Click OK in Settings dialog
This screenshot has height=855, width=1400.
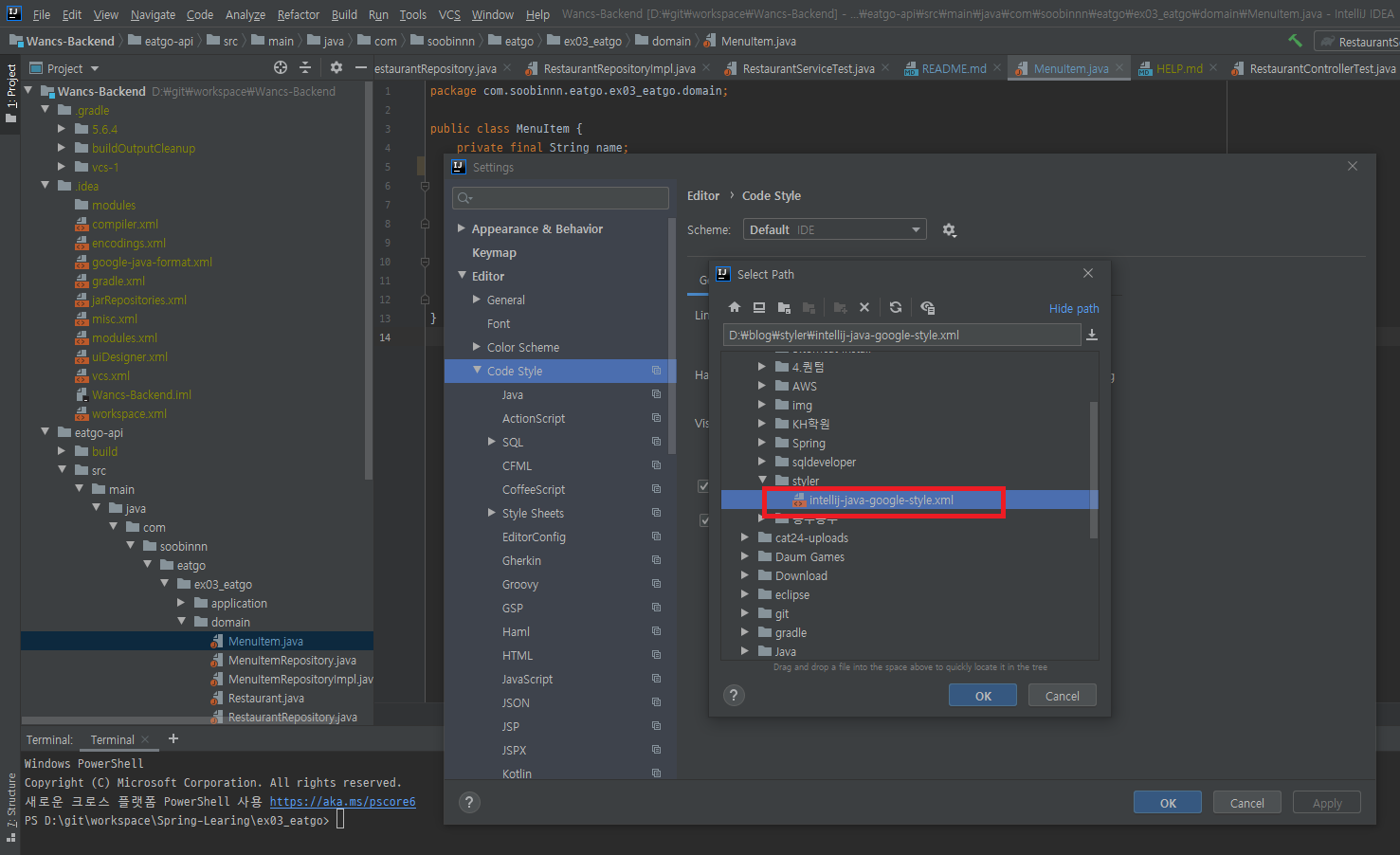(1168, 803)
